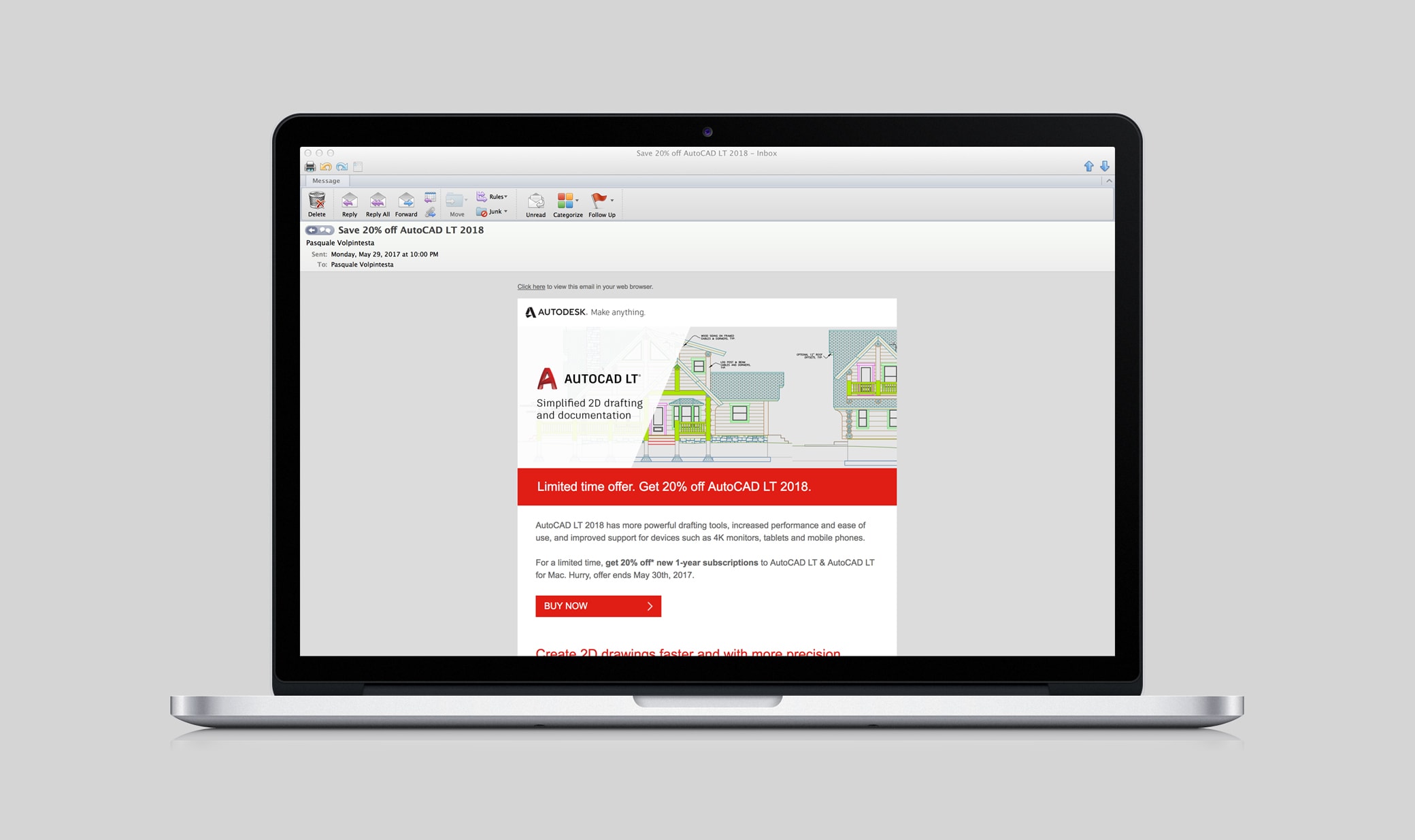The image size is (1415, 840).
Task: Mark the message as Unread
Action: [x=535, y=204]
